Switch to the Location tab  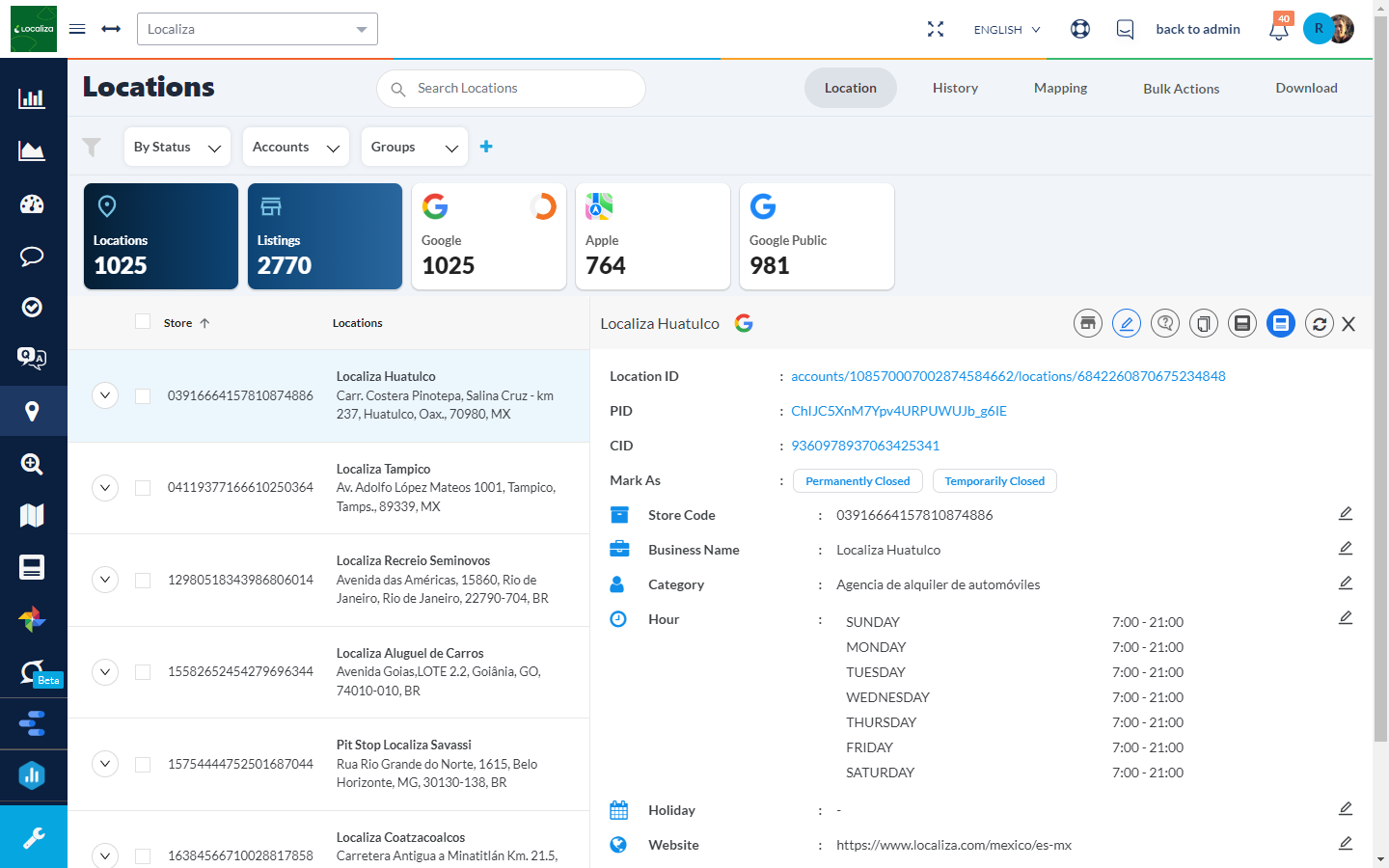851,88
